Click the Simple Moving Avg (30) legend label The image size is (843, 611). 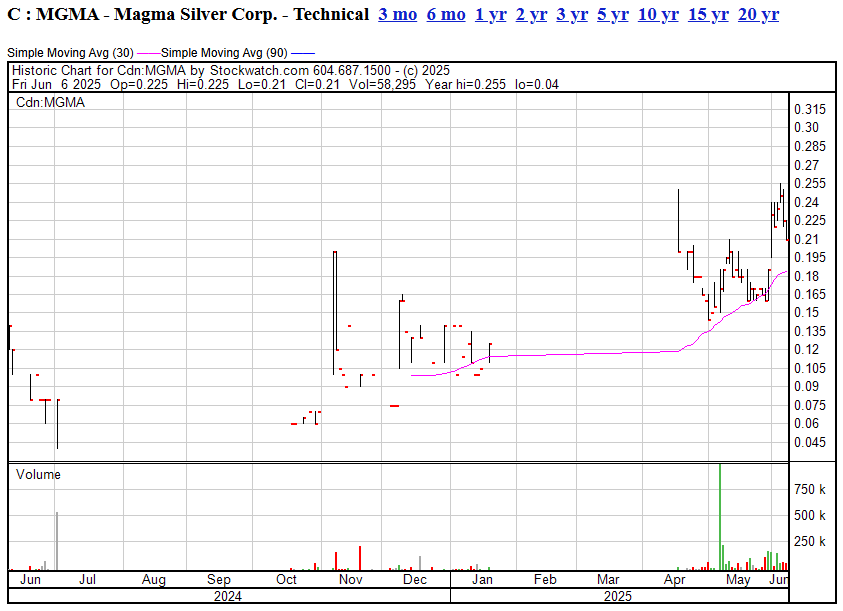[x=70, y=53]
